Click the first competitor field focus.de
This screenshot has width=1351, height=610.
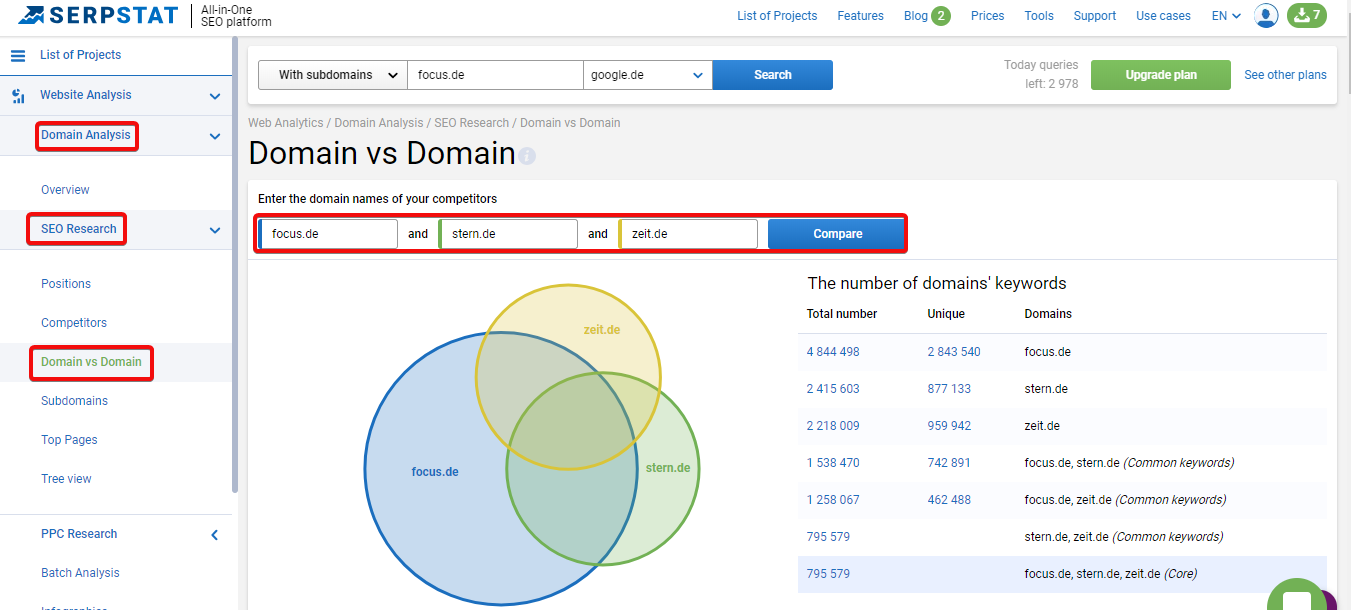click(328, 234)
